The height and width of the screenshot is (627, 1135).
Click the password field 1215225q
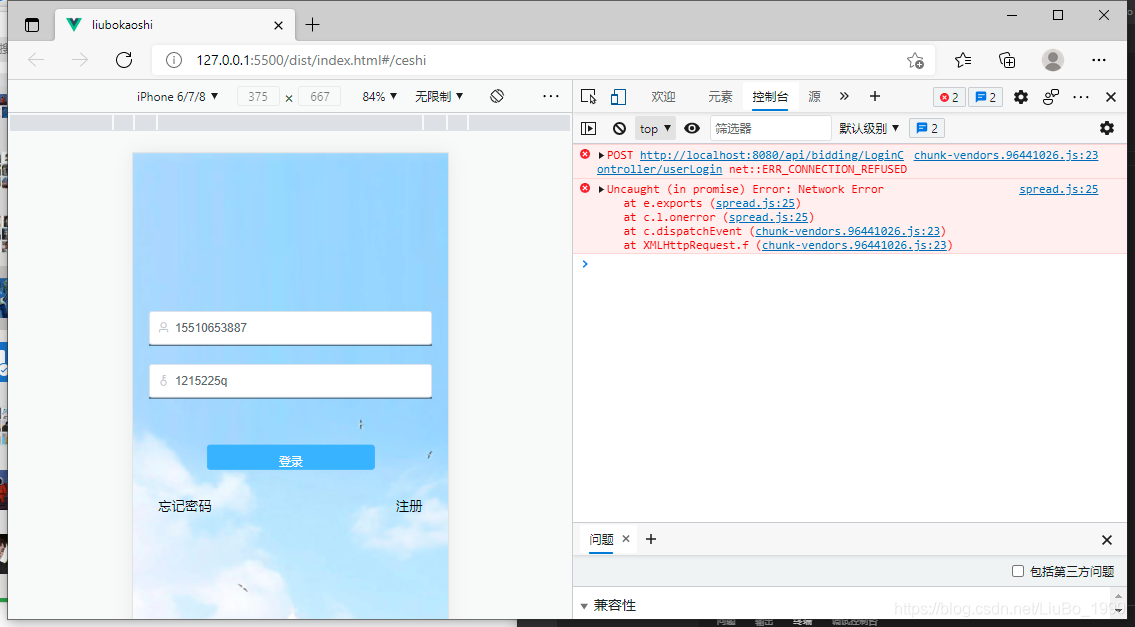point(290,381)
